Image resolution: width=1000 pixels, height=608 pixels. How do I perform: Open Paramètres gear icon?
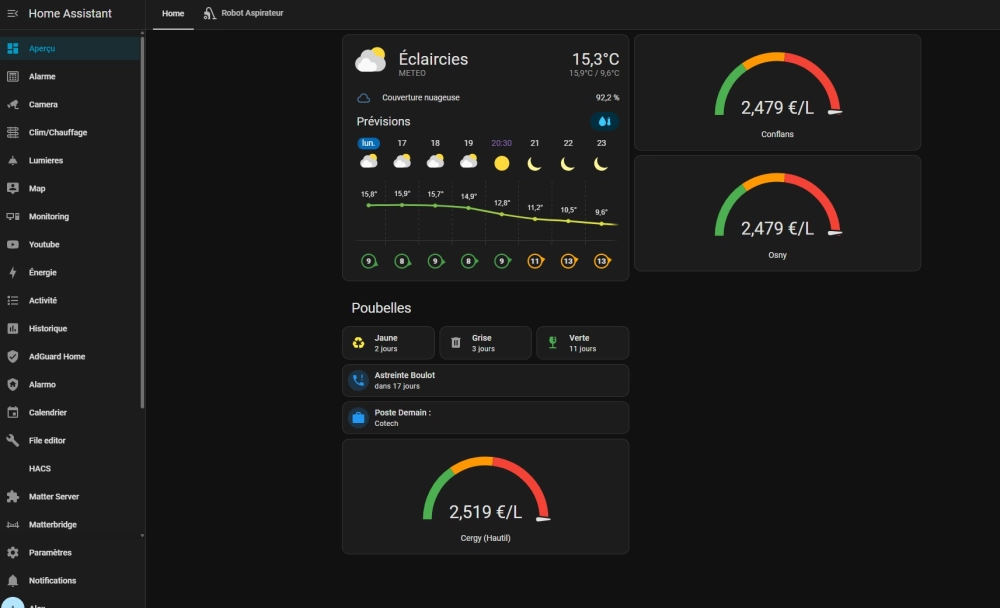13,552
